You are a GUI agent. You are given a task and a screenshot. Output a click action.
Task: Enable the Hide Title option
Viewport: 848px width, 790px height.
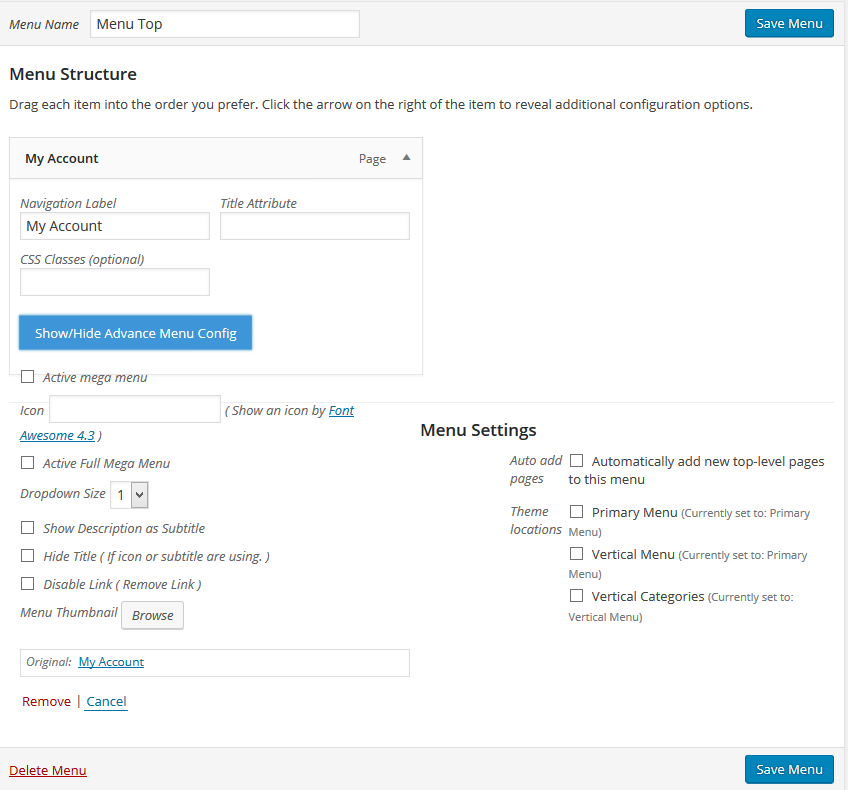(28, 556)
